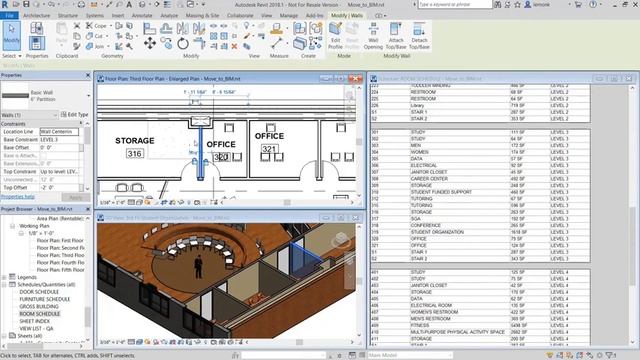The width and height of the screenshot is (640, 360).
Task: Toggle the Properties palette button
Action: point(36,43)
